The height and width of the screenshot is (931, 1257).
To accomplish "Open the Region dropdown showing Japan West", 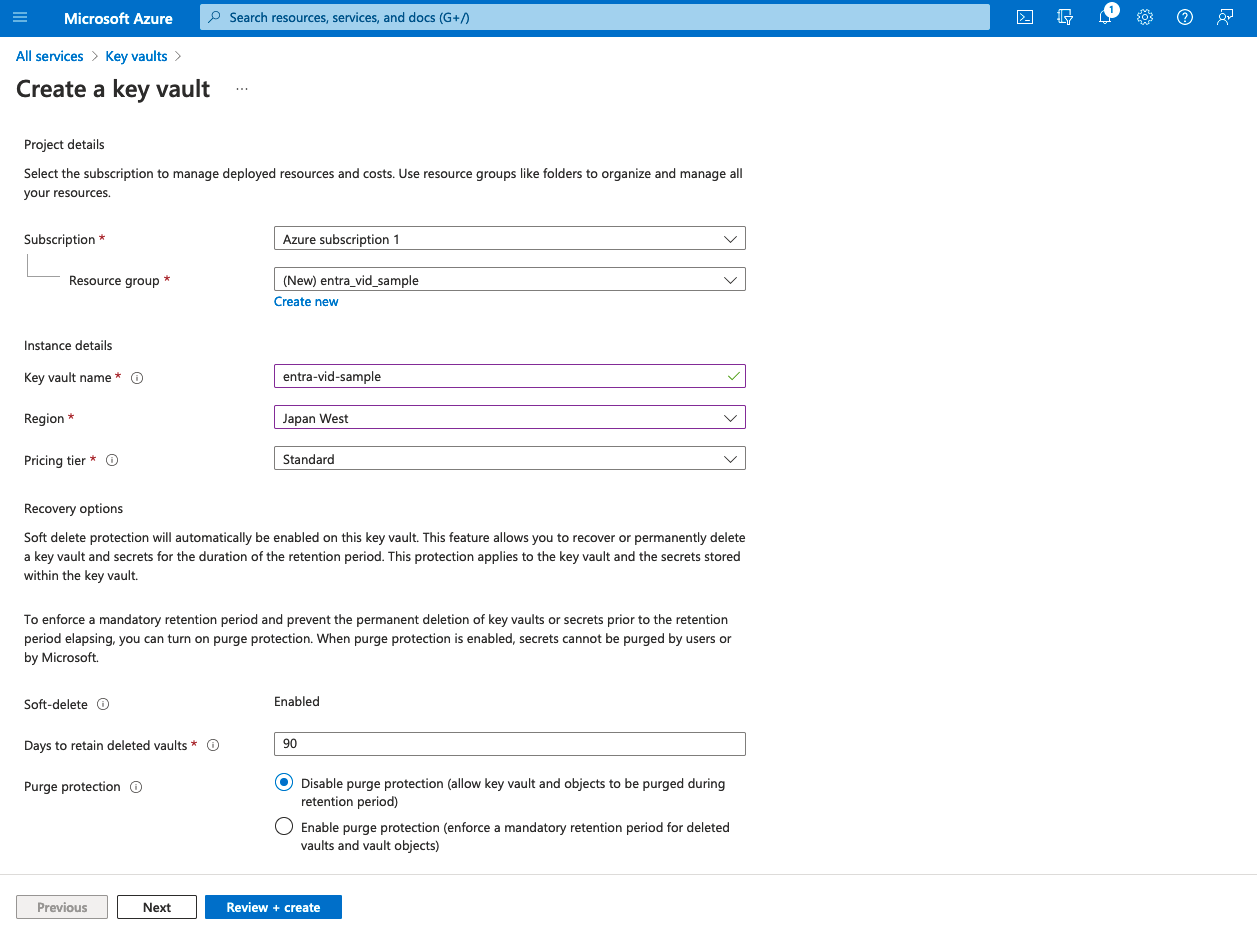I will (x=509, y=418).
